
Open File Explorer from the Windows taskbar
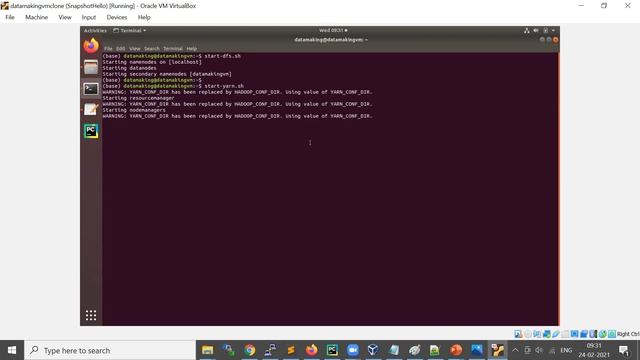207,350
